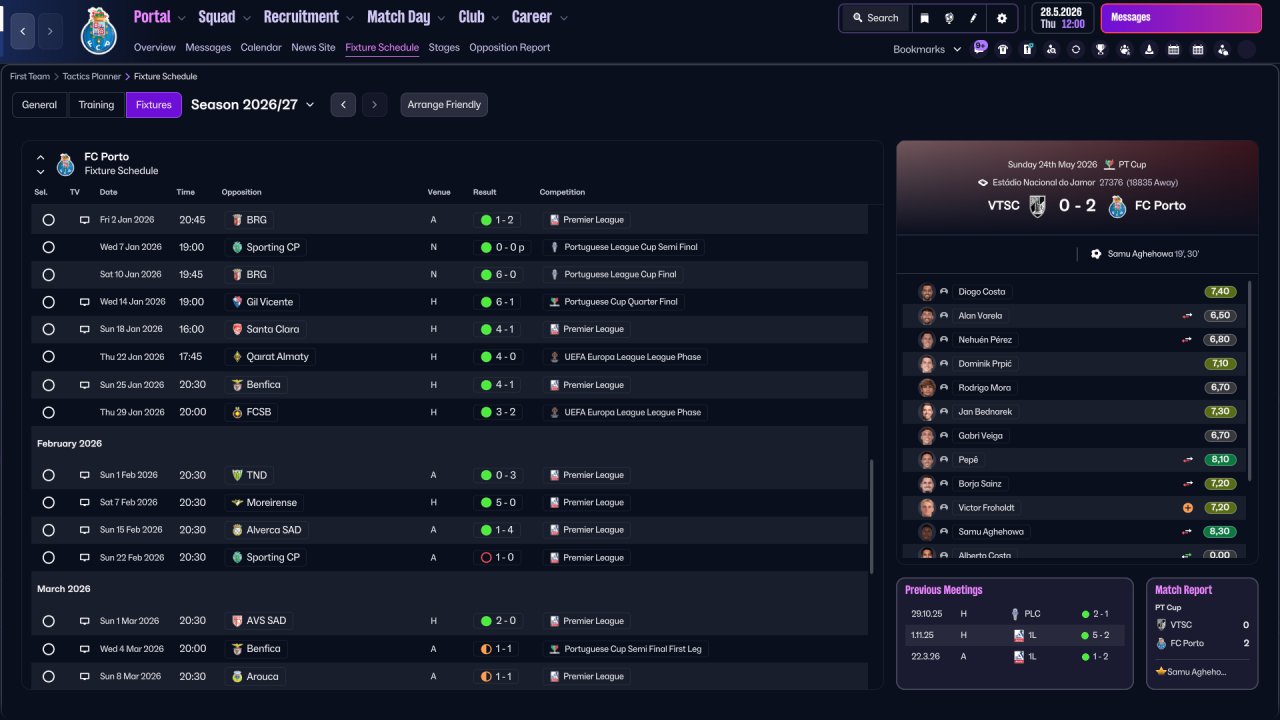Screen dimensions: 1280x720
Task: Open the Messages button in top right
Action: 1181,18
